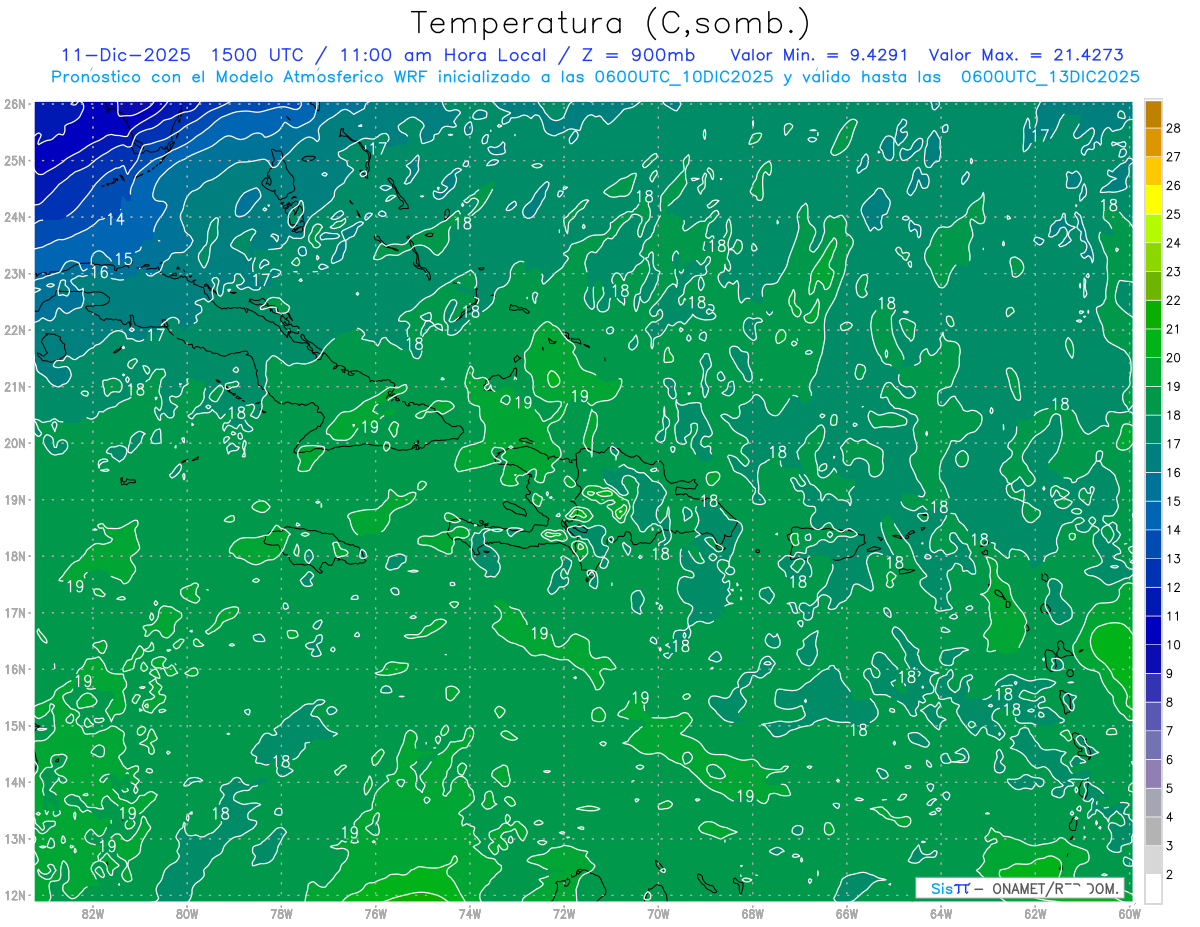Click the "80W" longitude axis label
The width and height of the screenshot is (1200, 927).
tap(187, 913)
